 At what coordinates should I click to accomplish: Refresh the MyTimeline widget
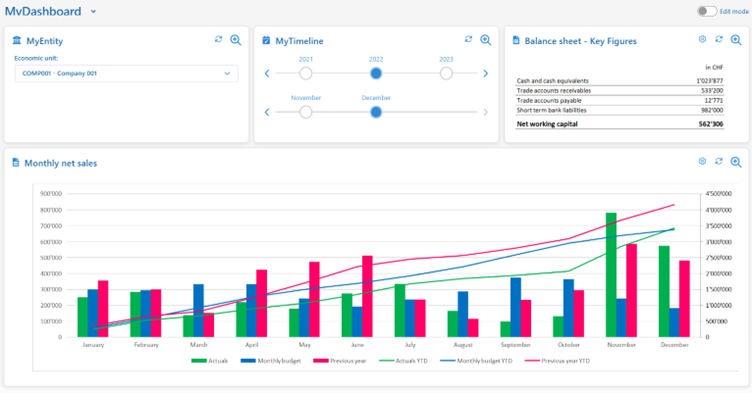(469, 39)
